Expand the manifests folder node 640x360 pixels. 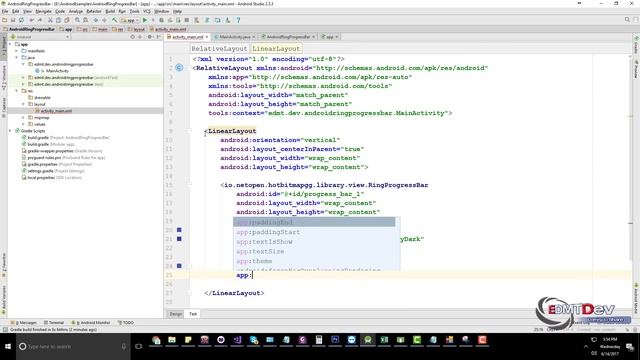(x=17, y=51)
